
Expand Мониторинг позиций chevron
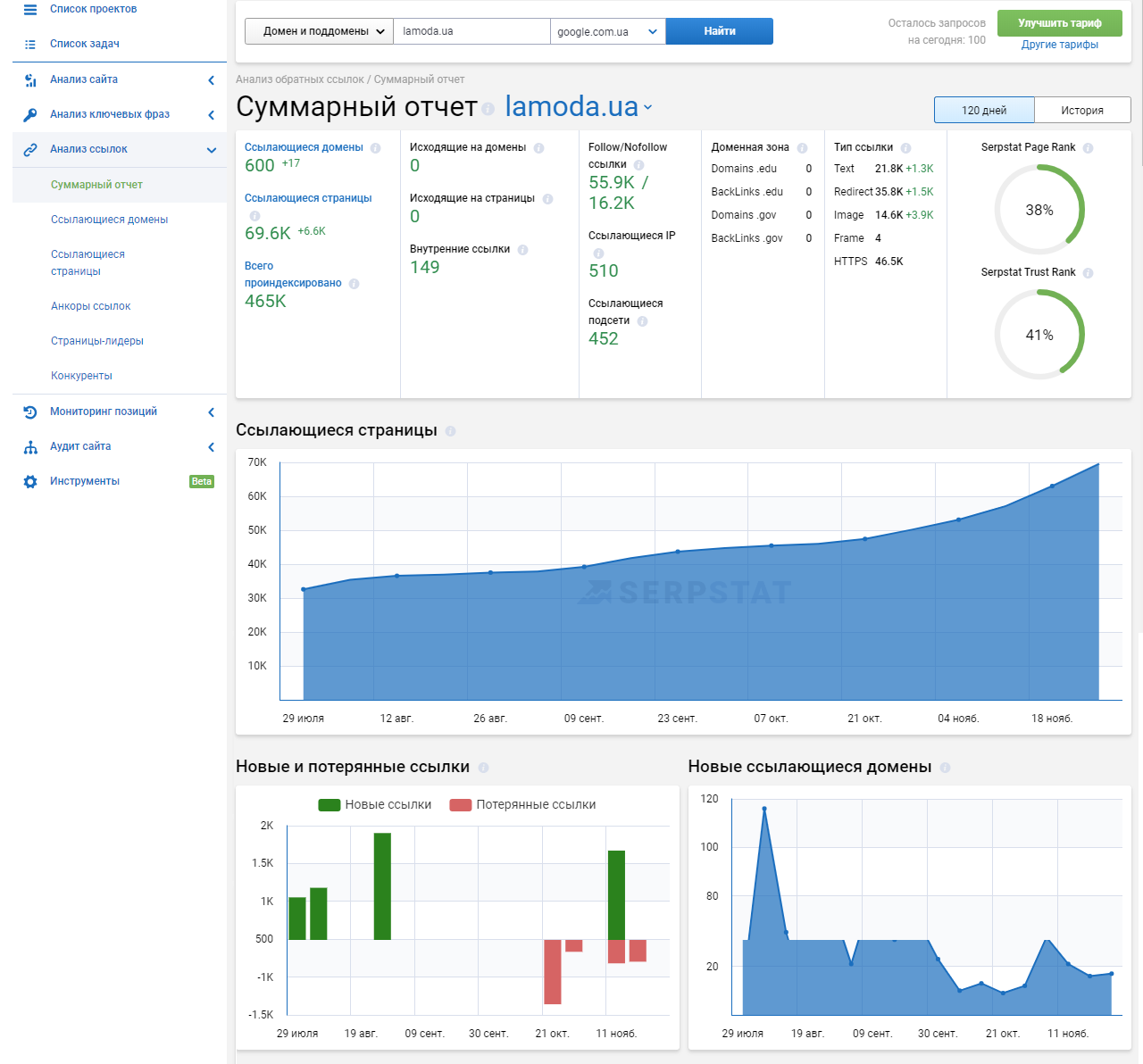(212, 412)
